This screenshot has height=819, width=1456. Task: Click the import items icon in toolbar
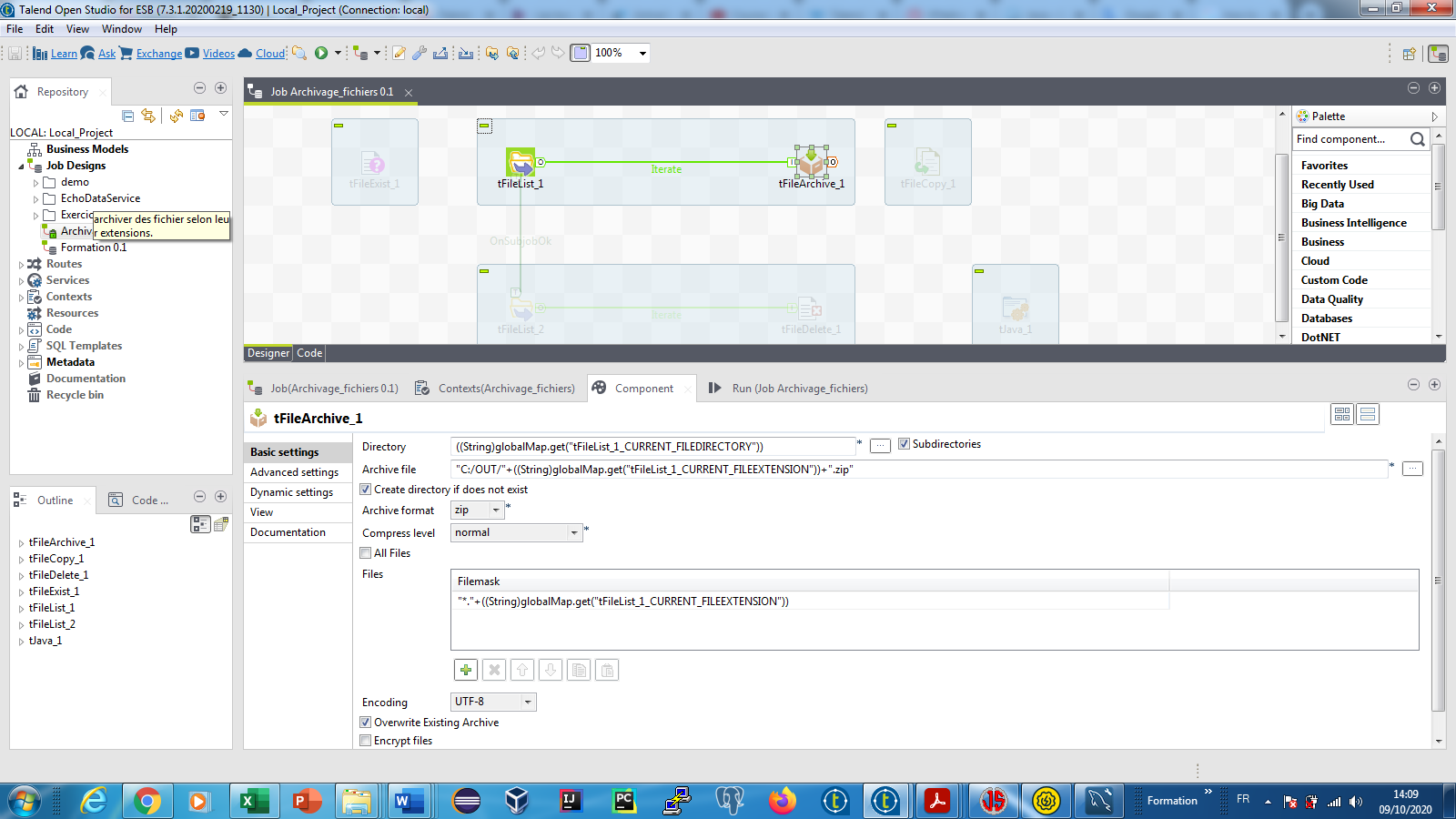click(466, 53)
